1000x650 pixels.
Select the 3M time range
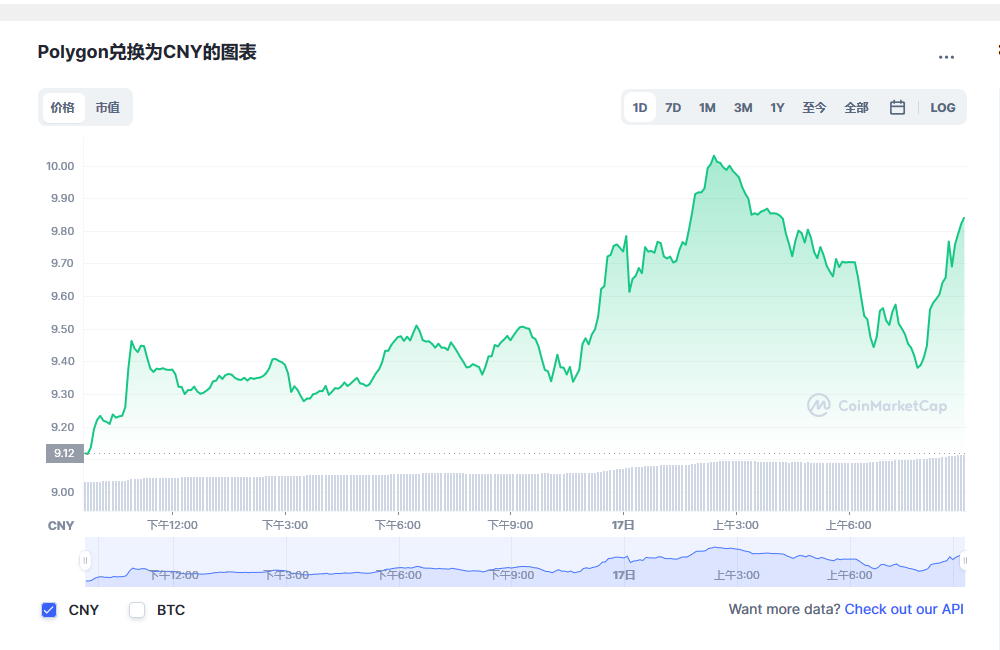[743, 108]
